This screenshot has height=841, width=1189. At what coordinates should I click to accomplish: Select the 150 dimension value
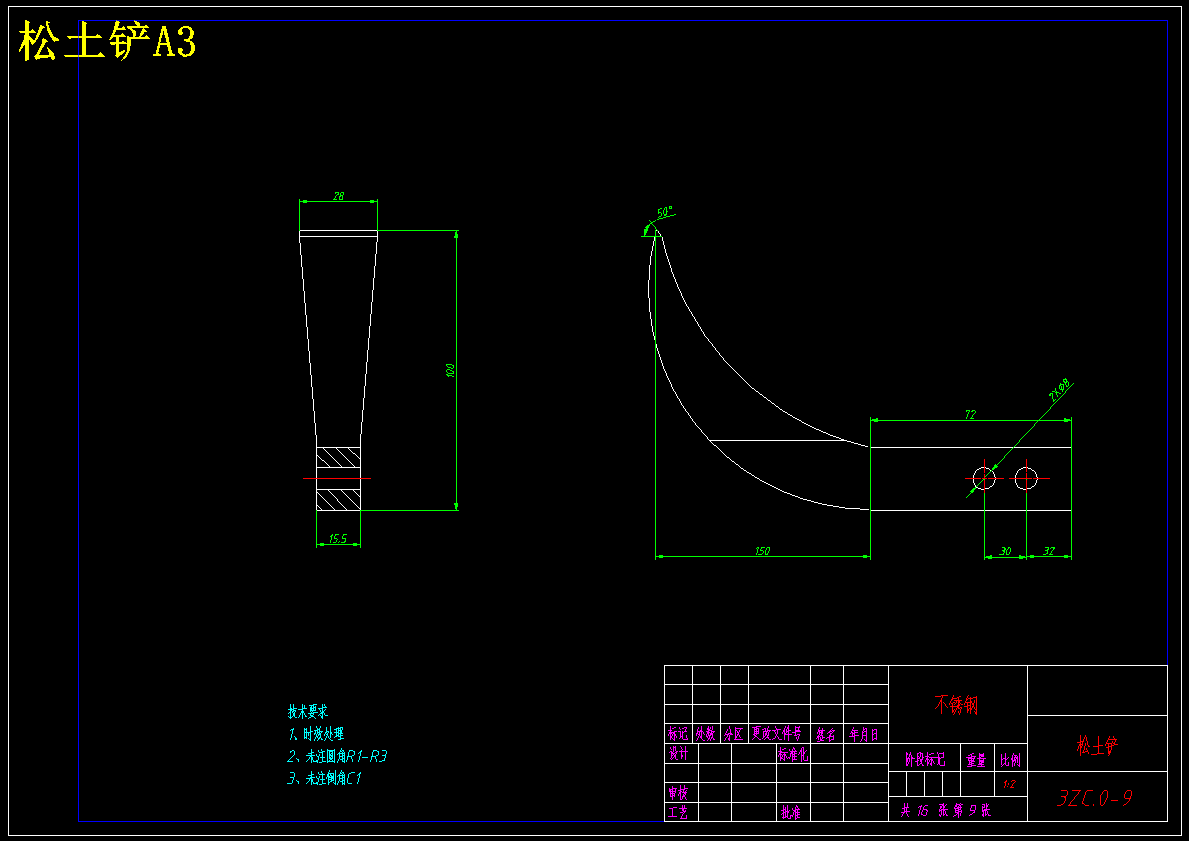762,551
